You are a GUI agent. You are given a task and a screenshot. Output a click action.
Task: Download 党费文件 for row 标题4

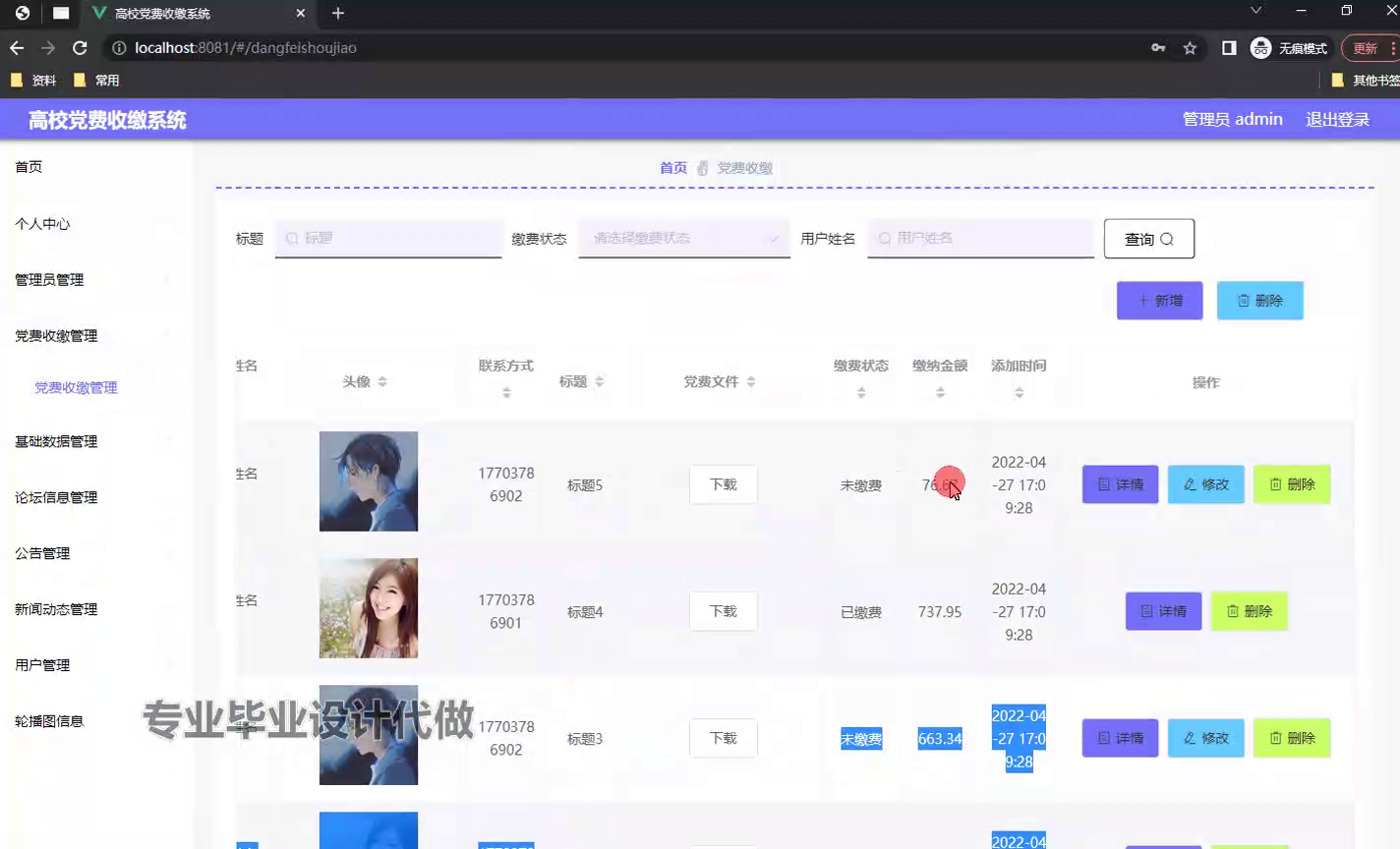click(724, 611)
